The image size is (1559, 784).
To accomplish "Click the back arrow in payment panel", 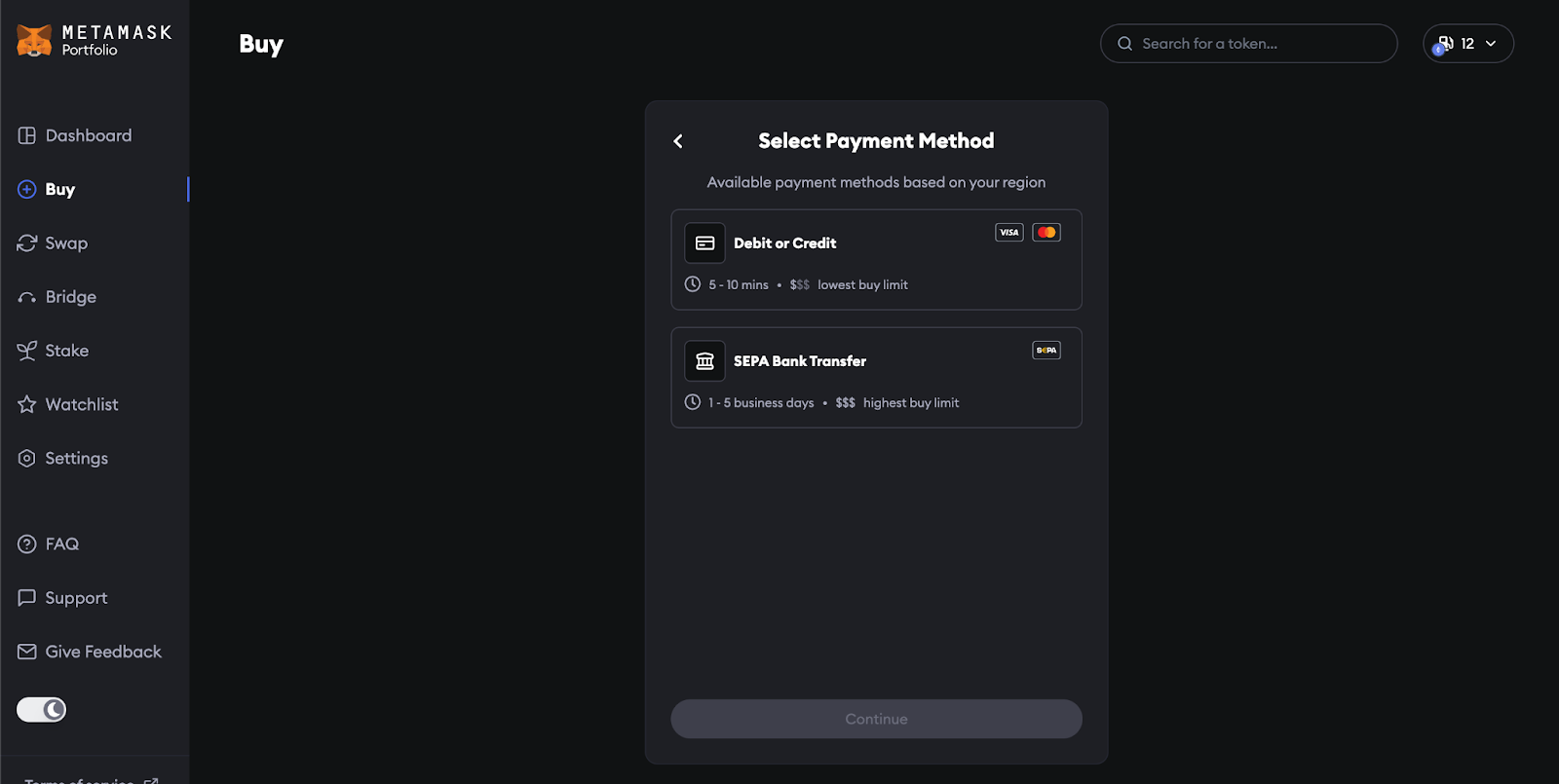I will click(678, 141).
